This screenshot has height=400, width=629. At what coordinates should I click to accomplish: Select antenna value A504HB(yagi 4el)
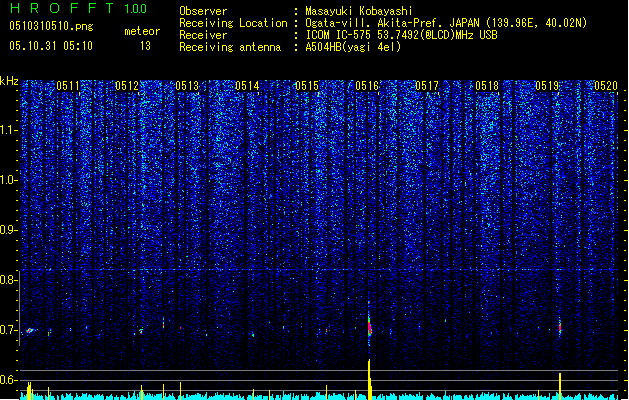click(x=353, y=47)
